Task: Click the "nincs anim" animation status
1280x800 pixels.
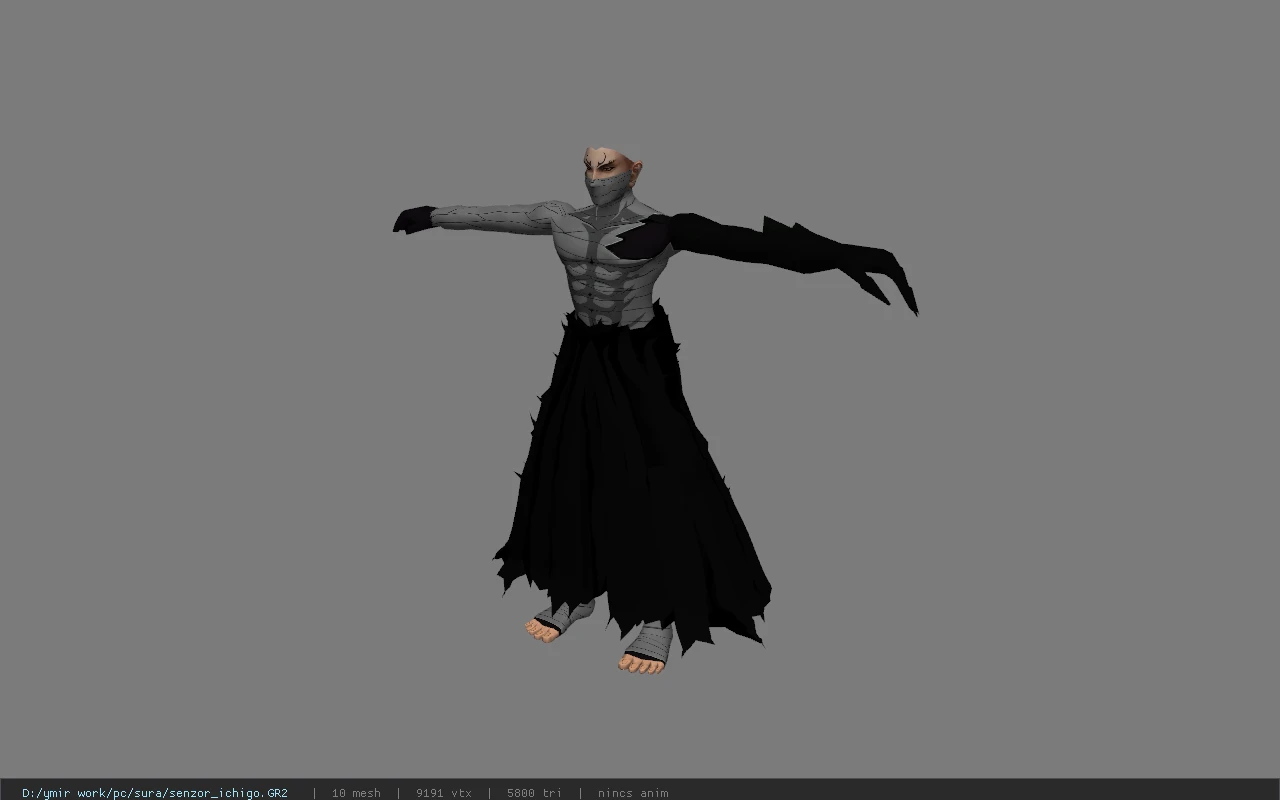Action: (633, 793)
